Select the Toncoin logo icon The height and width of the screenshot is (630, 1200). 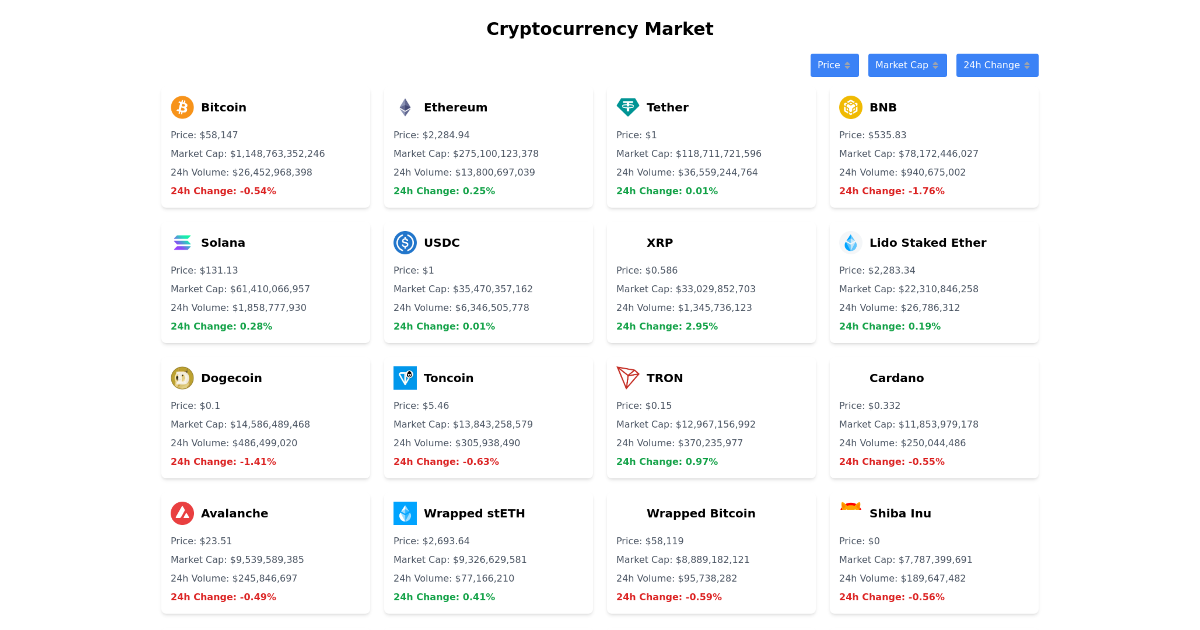(404, 378)
